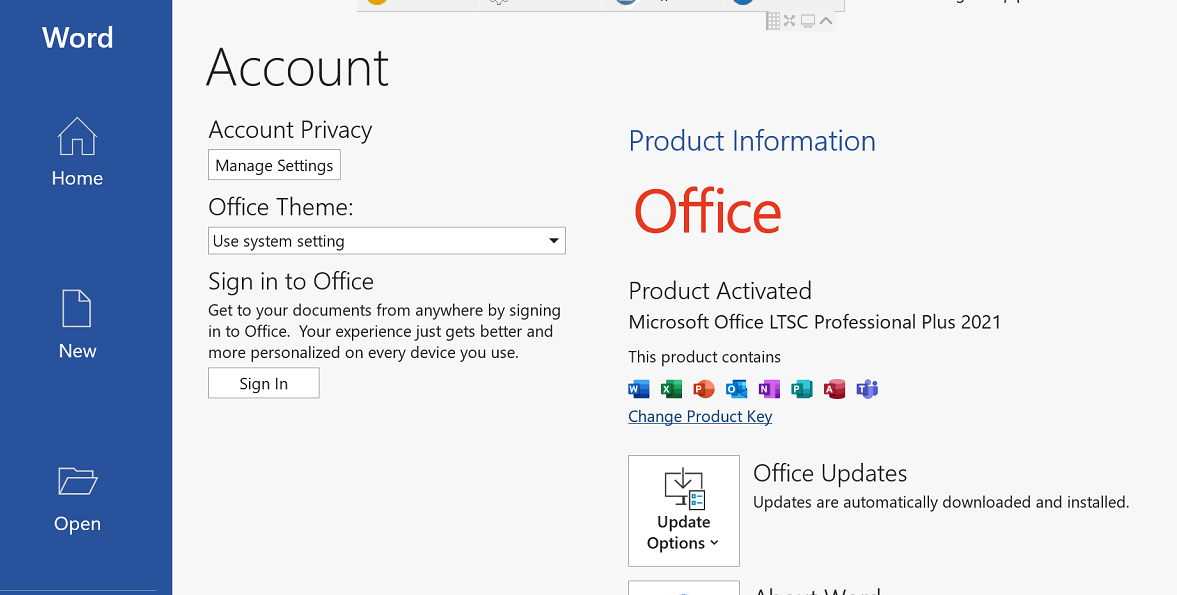
Task: Click 'This product contains' label
Action: 704,357
